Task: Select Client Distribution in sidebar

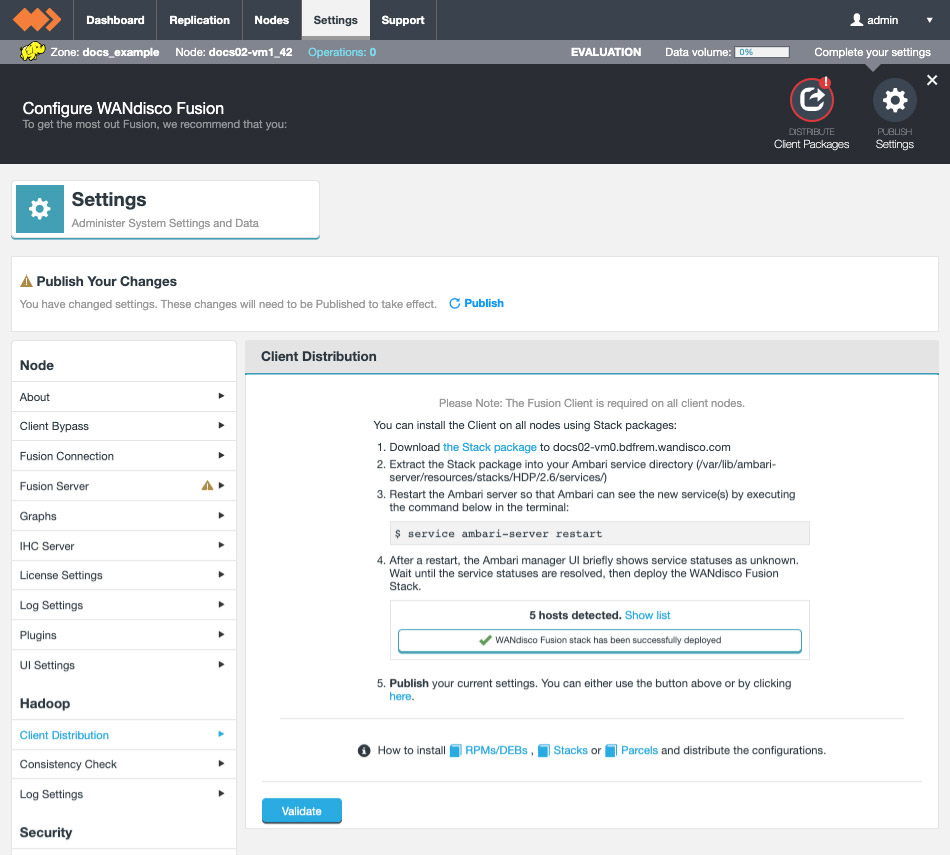Action: click(x=124, y=735)
